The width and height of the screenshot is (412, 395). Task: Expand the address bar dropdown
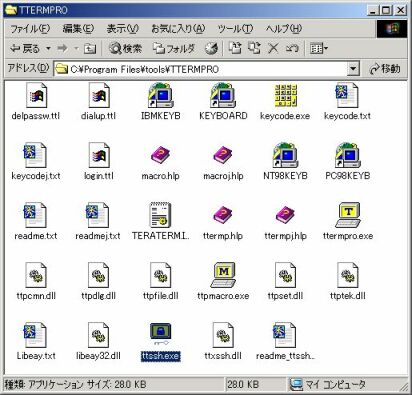click(353, 69)
